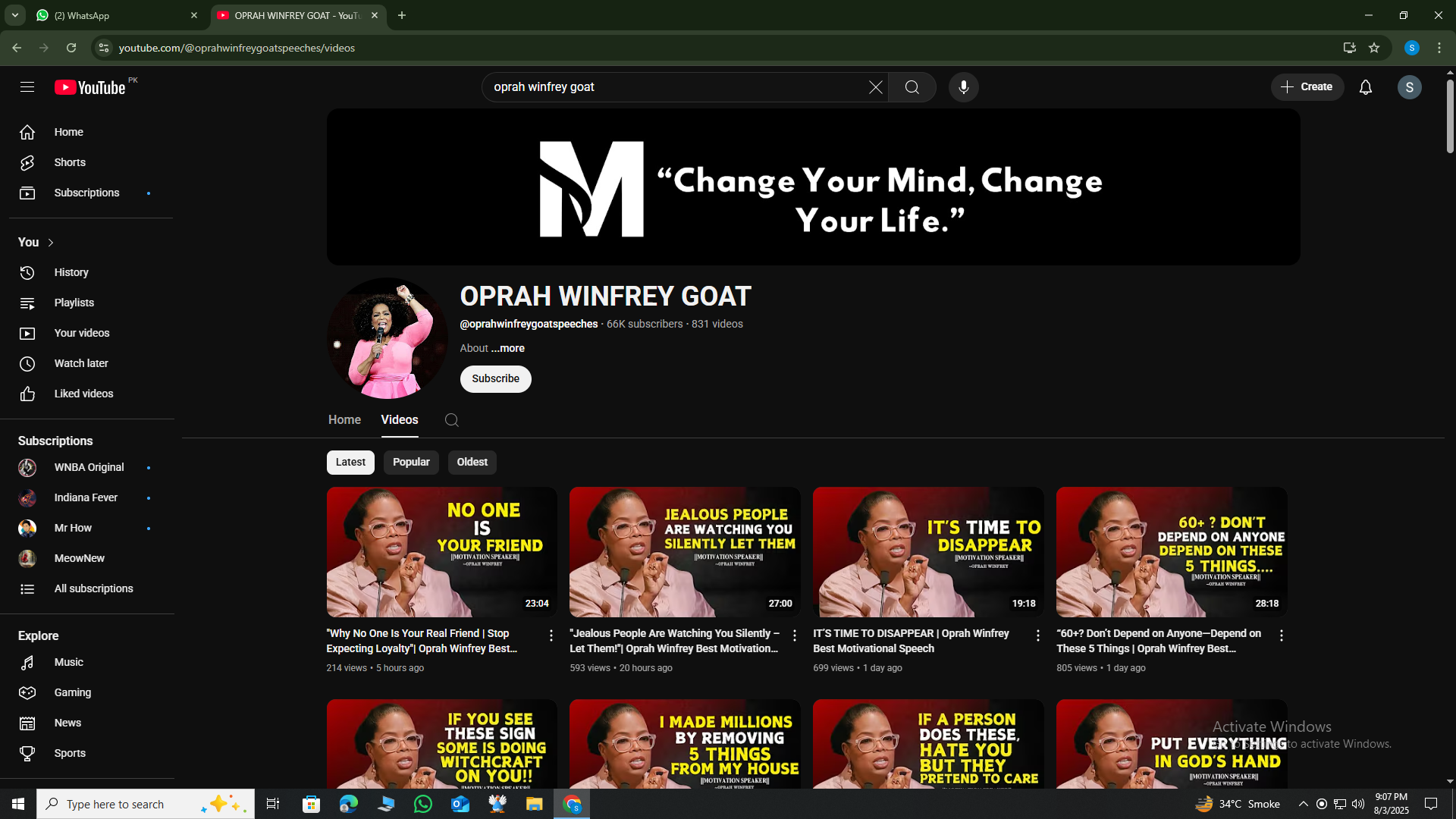Open WhatsApp from the taskbar
1456x819 pixels.
click(423, 804)
